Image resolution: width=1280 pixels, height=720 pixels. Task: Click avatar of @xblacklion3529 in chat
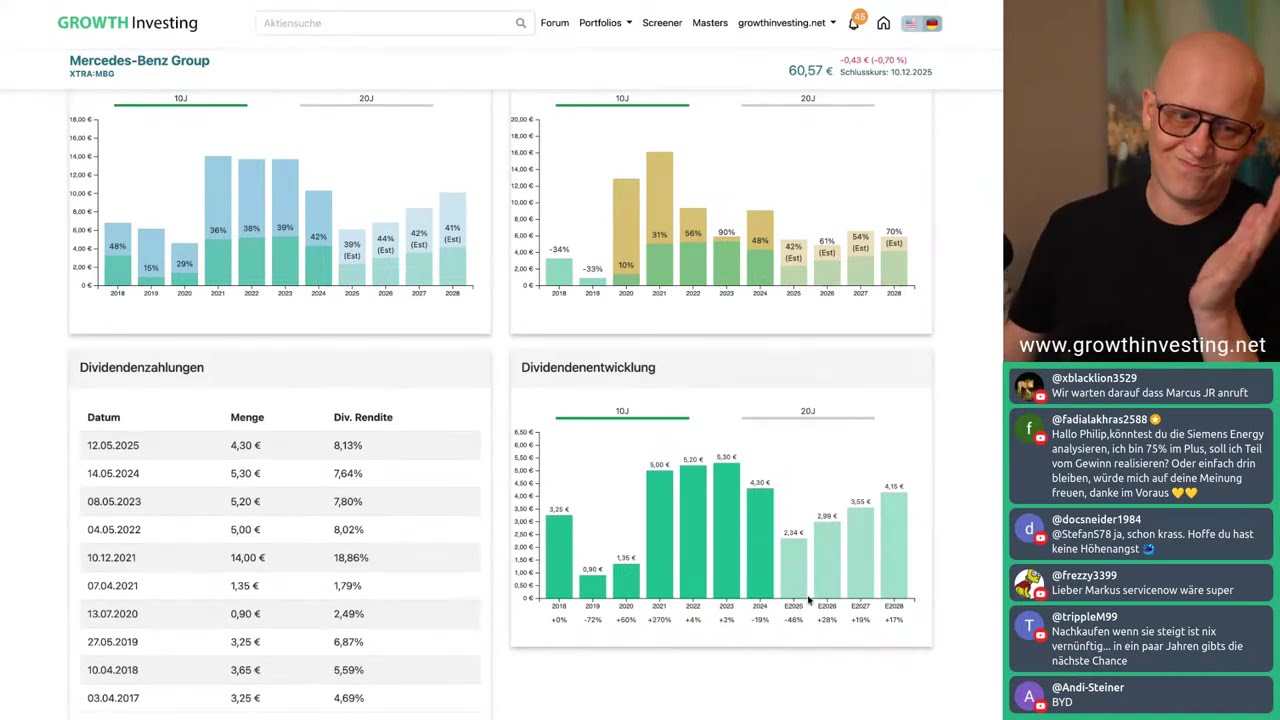click(1028, 386)
